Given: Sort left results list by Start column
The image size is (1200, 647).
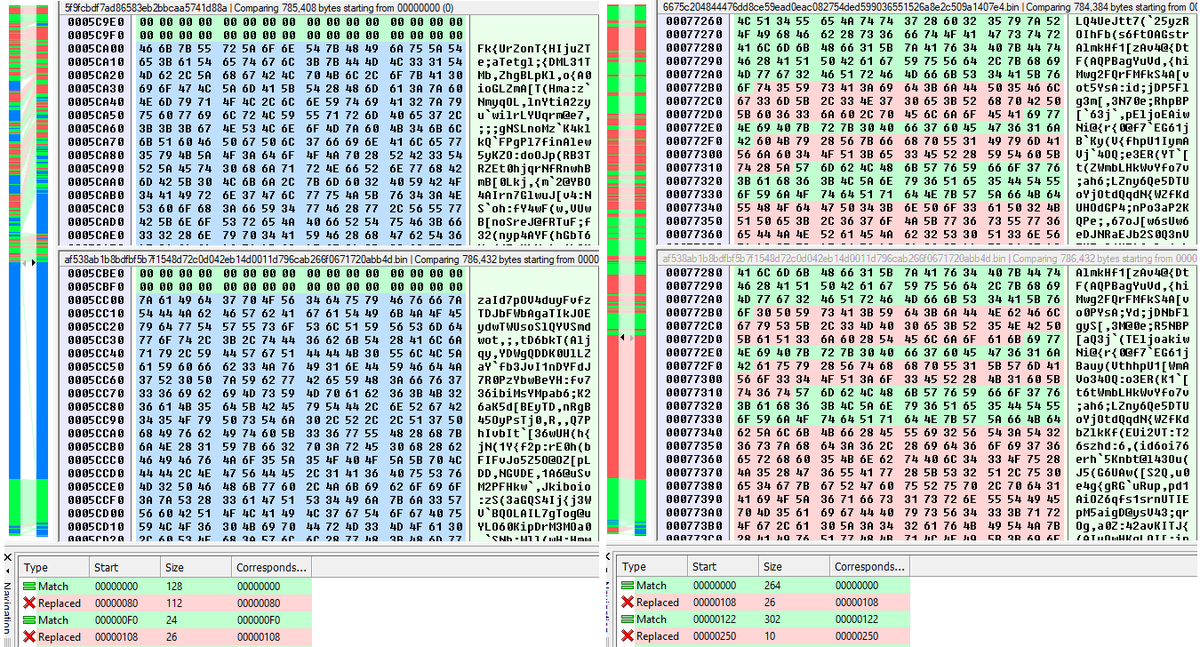Looking at the screenshot, I should [124, 566].
